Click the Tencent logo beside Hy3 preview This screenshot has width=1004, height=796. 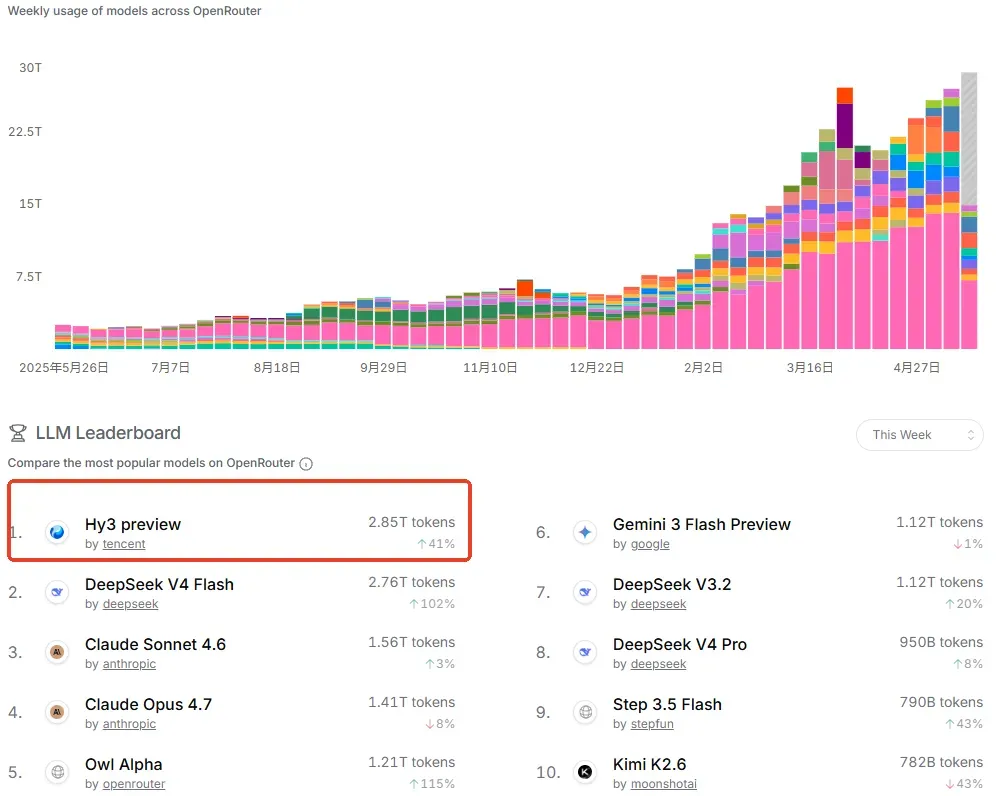[57, 532]
